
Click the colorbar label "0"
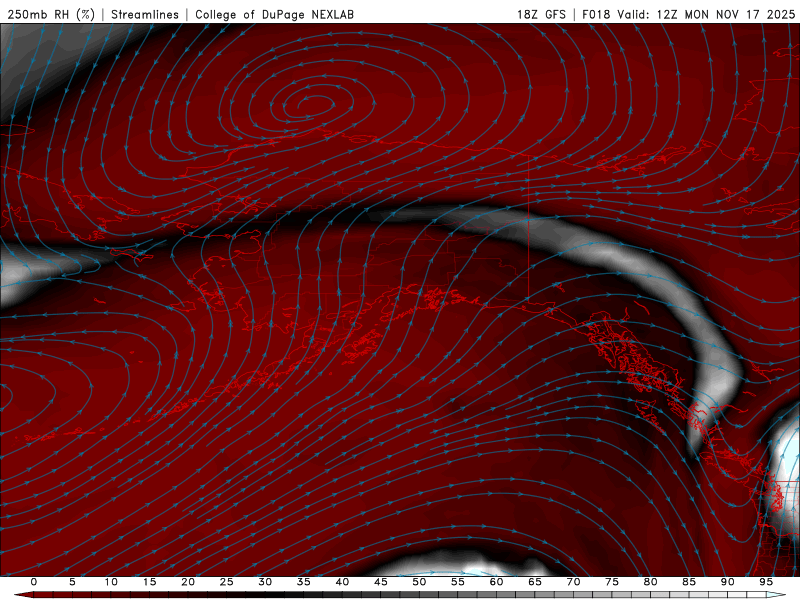tap(34, 582)
